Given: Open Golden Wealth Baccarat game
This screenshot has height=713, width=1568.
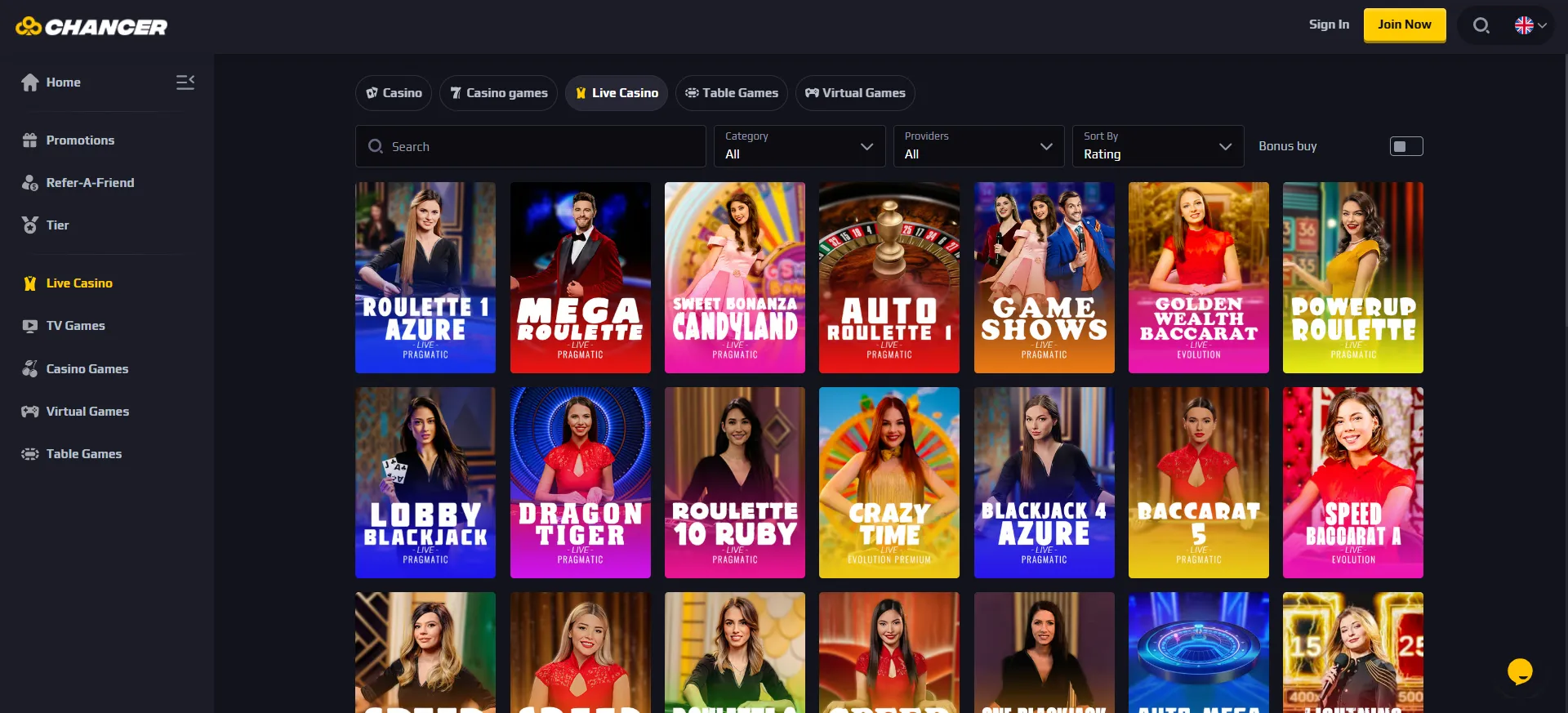Looking at the screenshot, I should [1199, 278].
